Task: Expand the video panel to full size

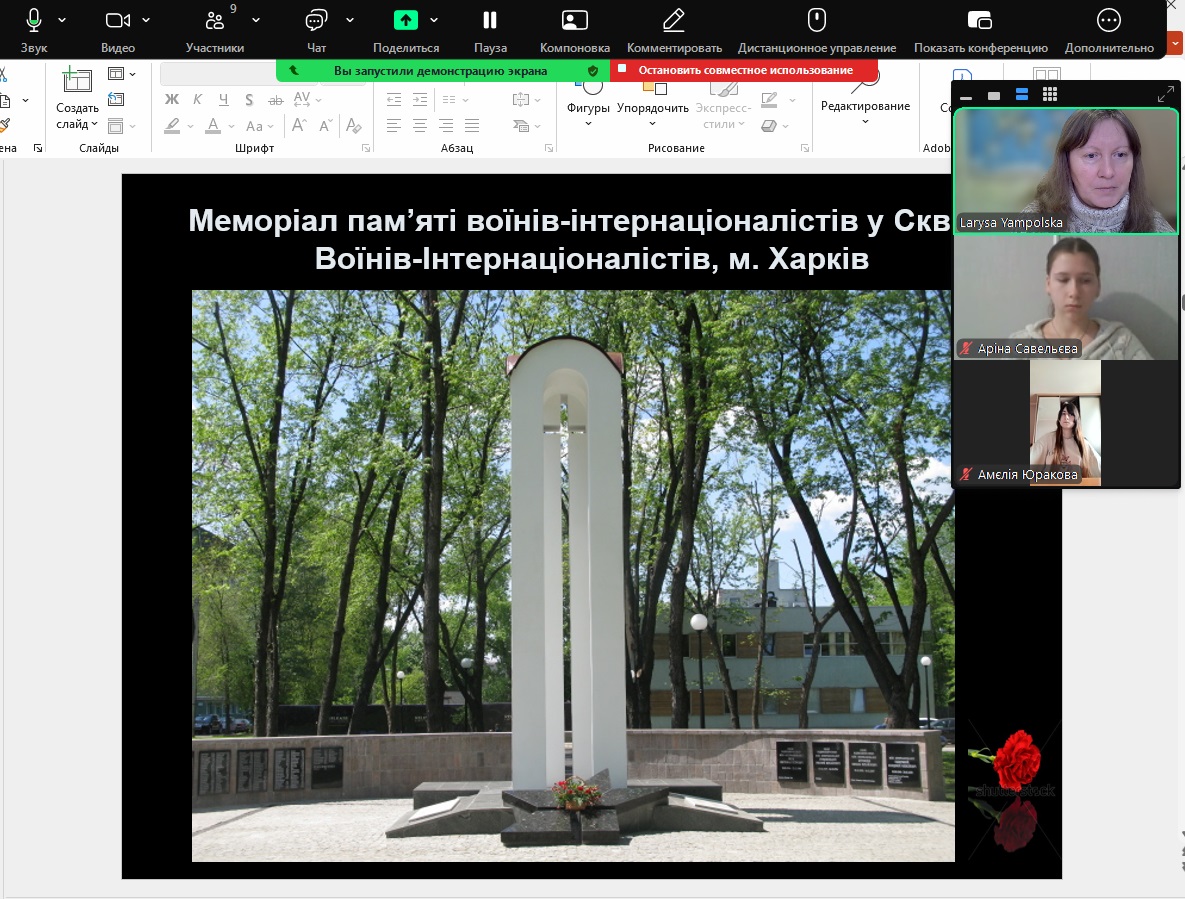Action: pyautogui.click(x=1165, y=94)
